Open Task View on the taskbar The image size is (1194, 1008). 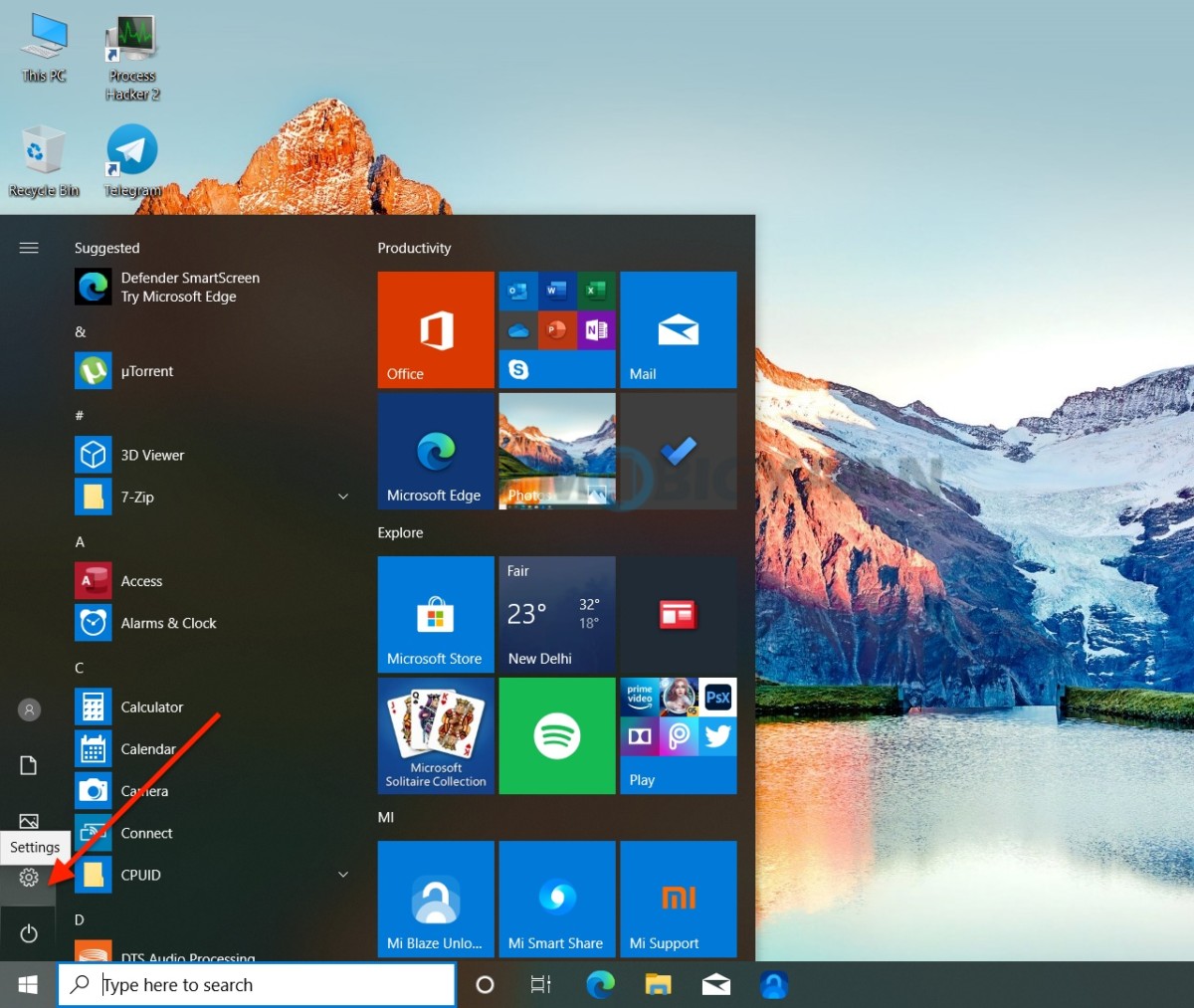click(x=540, y=984)
